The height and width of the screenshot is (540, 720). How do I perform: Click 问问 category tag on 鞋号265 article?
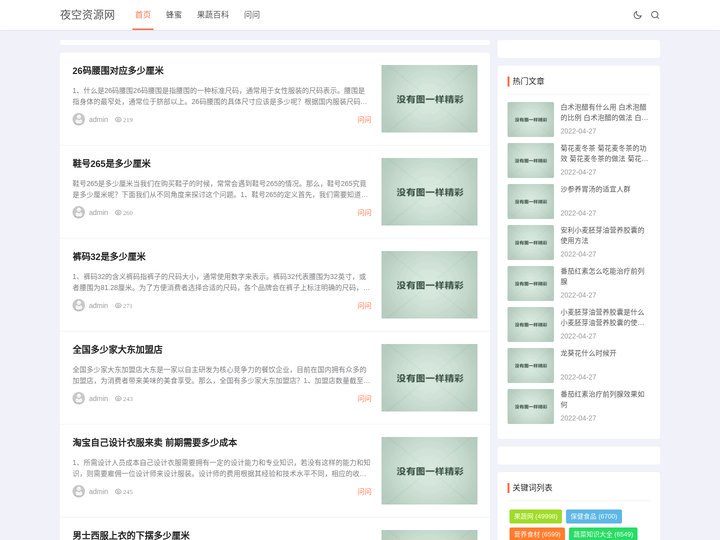click(x=364, y=213)
